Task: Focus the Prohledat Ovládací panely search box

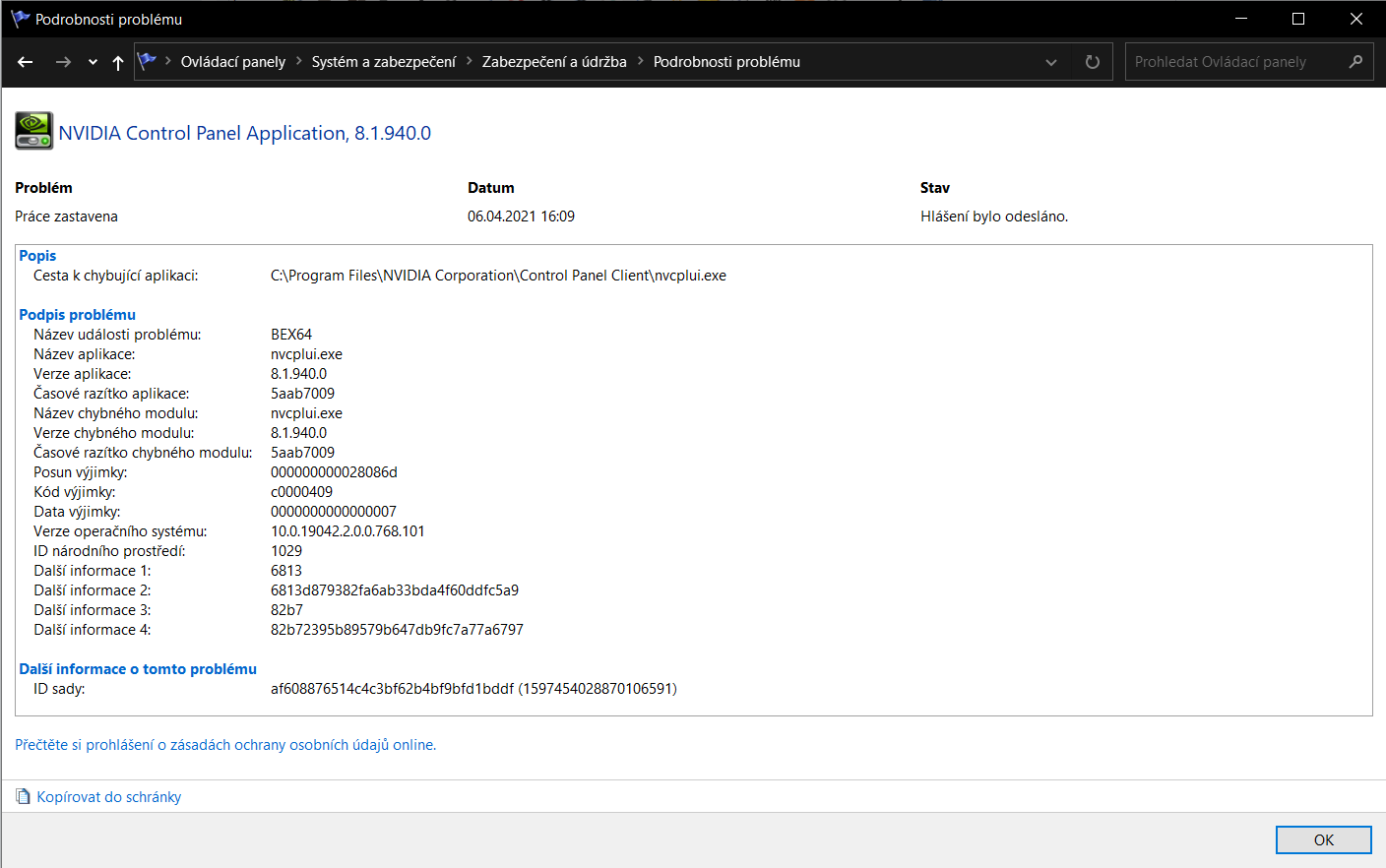Action: 1249,62
